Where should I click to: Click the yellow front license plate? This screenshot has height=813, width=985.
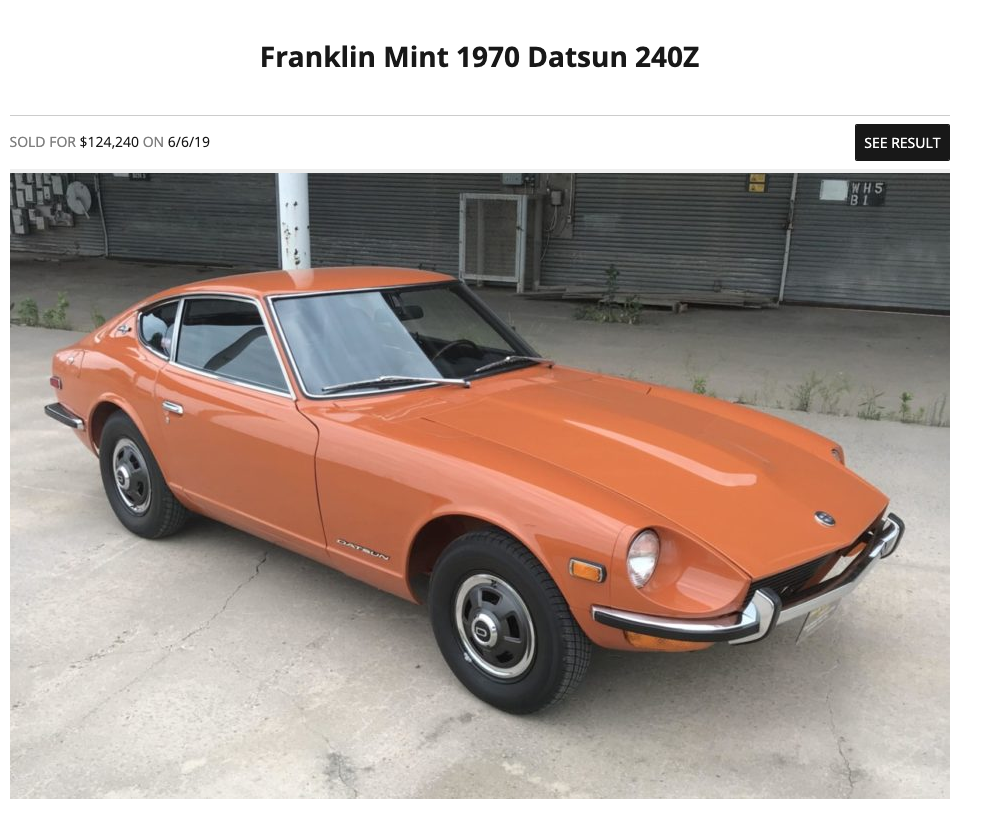point(817,621)
